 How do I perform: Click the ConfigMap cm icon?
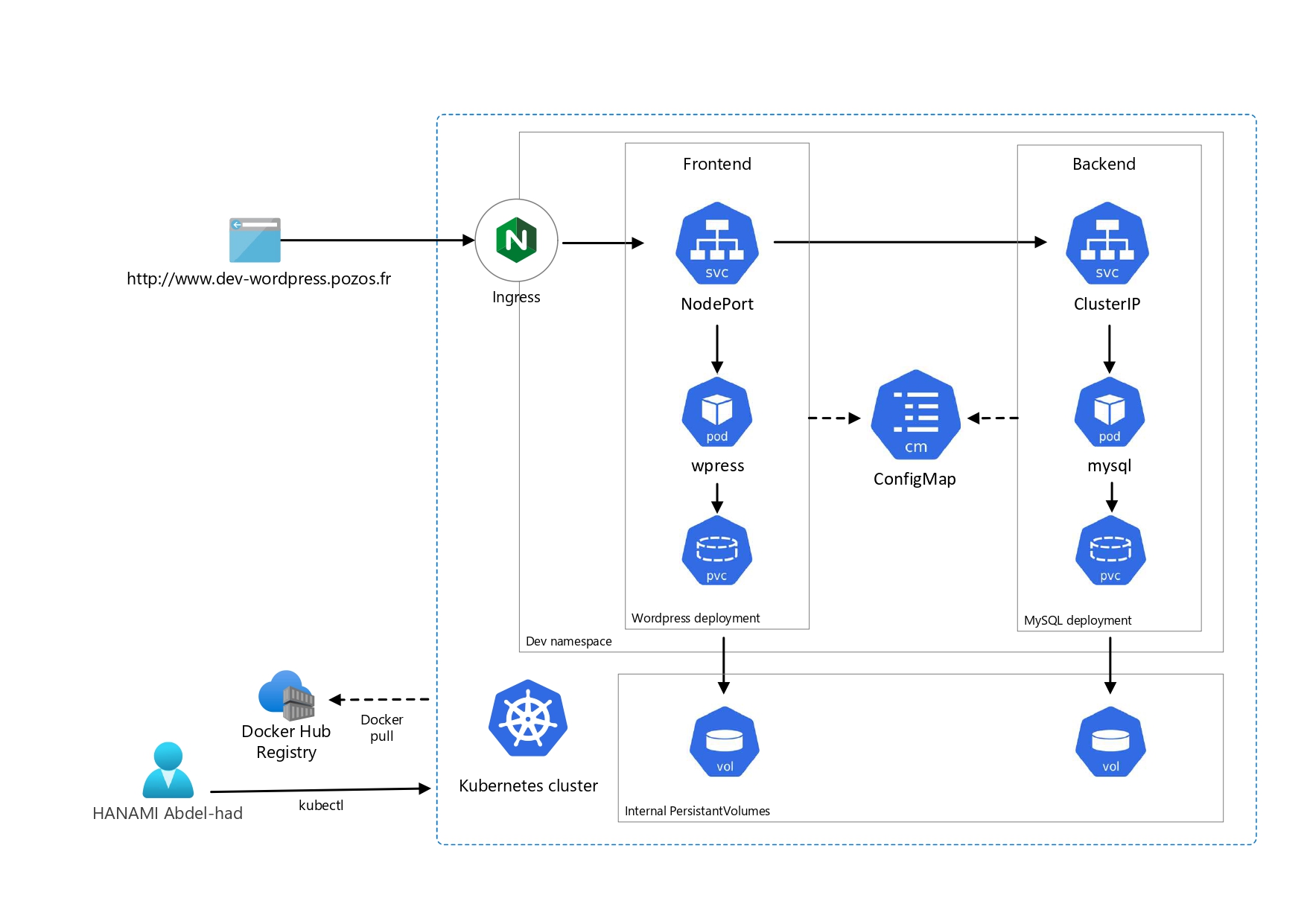point(916,415)
